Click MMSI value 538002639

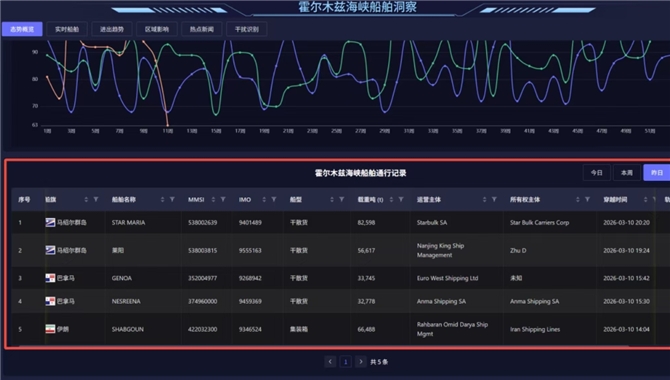coord(203,222)
